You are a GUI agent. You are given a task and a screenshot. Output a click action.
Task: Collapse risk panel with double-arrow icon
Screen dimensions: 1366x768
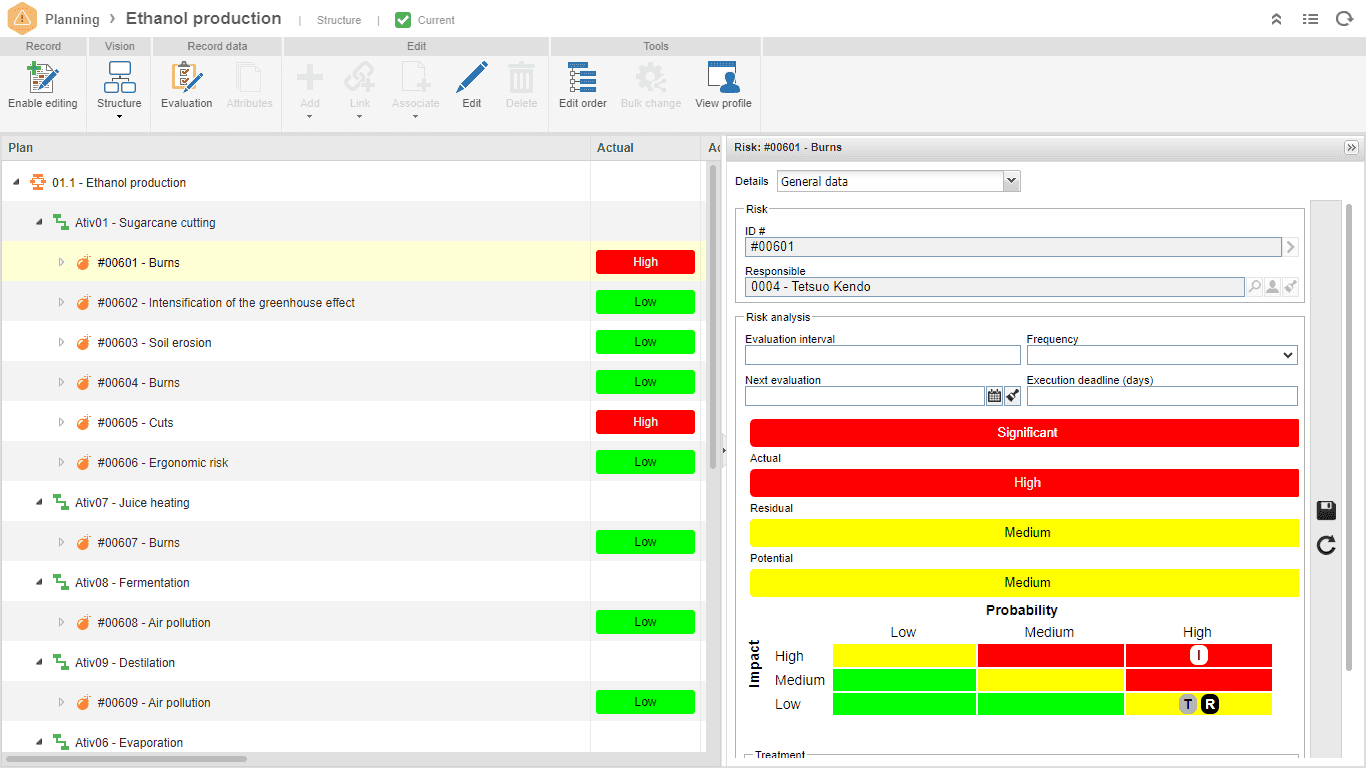pyautogui.click(x=1352, y=147)
